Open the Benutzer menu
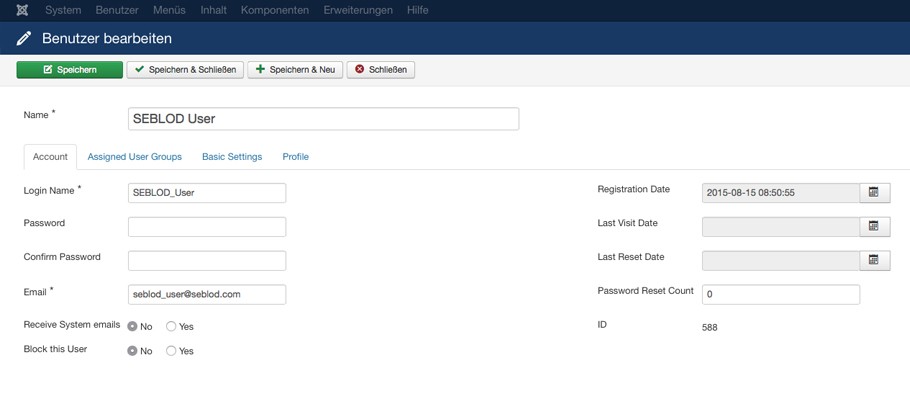Image resolution: width=910 pixels, height=395 pixels. pyautogui.click(x=117, y=10)
